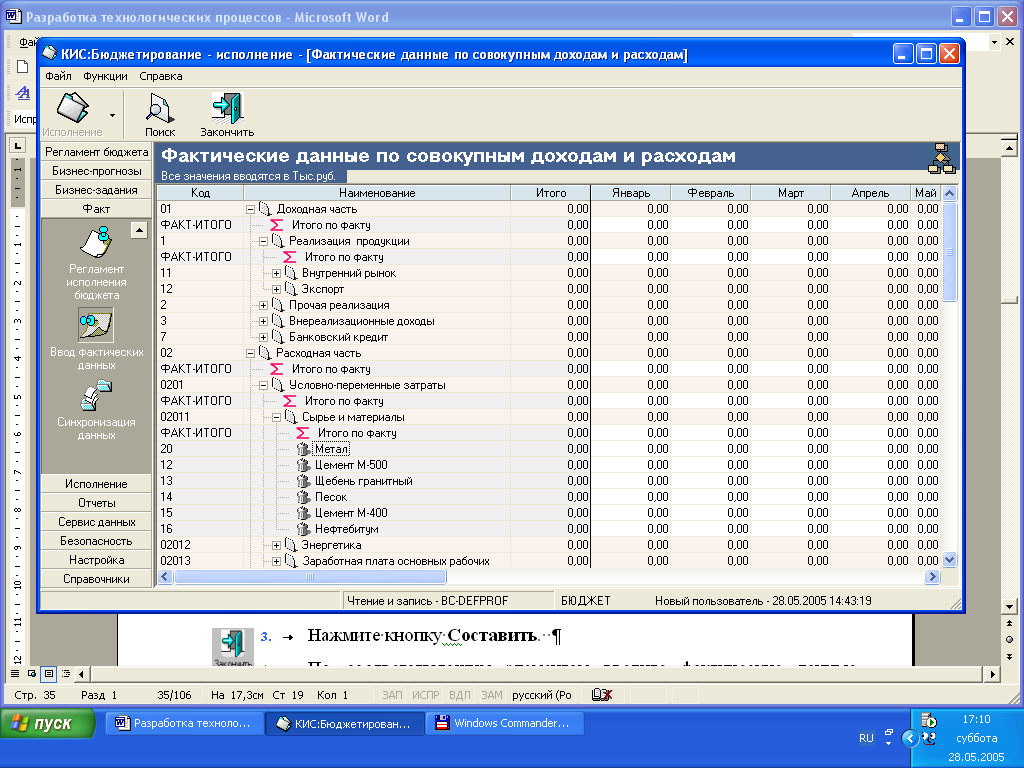Click the horizontal scrollbar thumb of table

pos(310,577)
